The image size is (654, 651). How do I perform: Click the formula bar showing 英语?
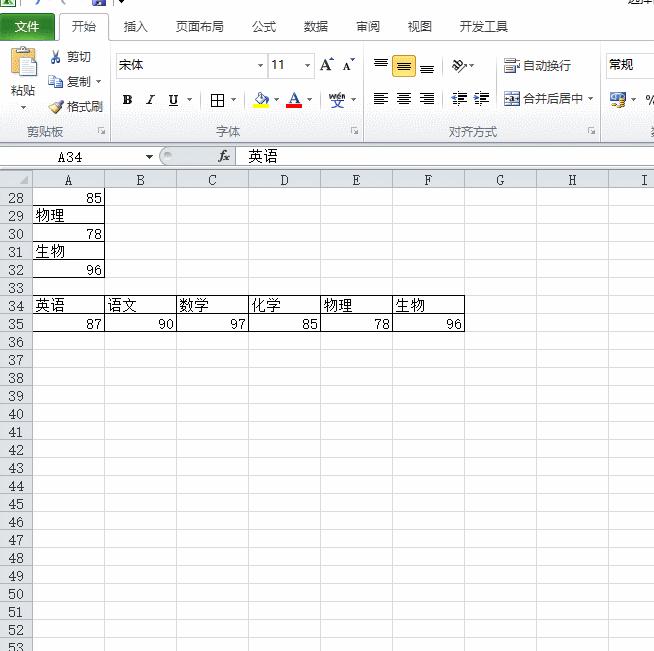[x=445, y=156]
